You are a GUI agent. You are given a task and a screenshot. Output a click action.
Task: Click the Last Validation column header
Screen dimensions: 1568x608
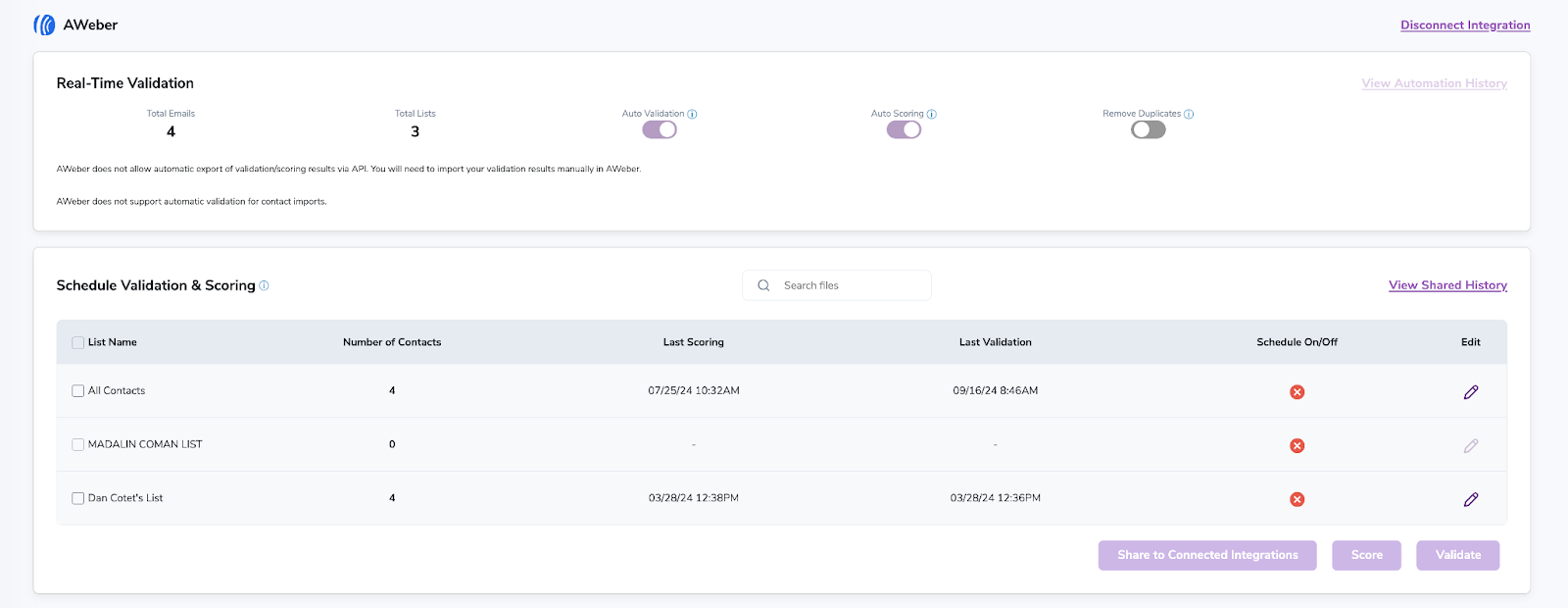tap(996, 342)
